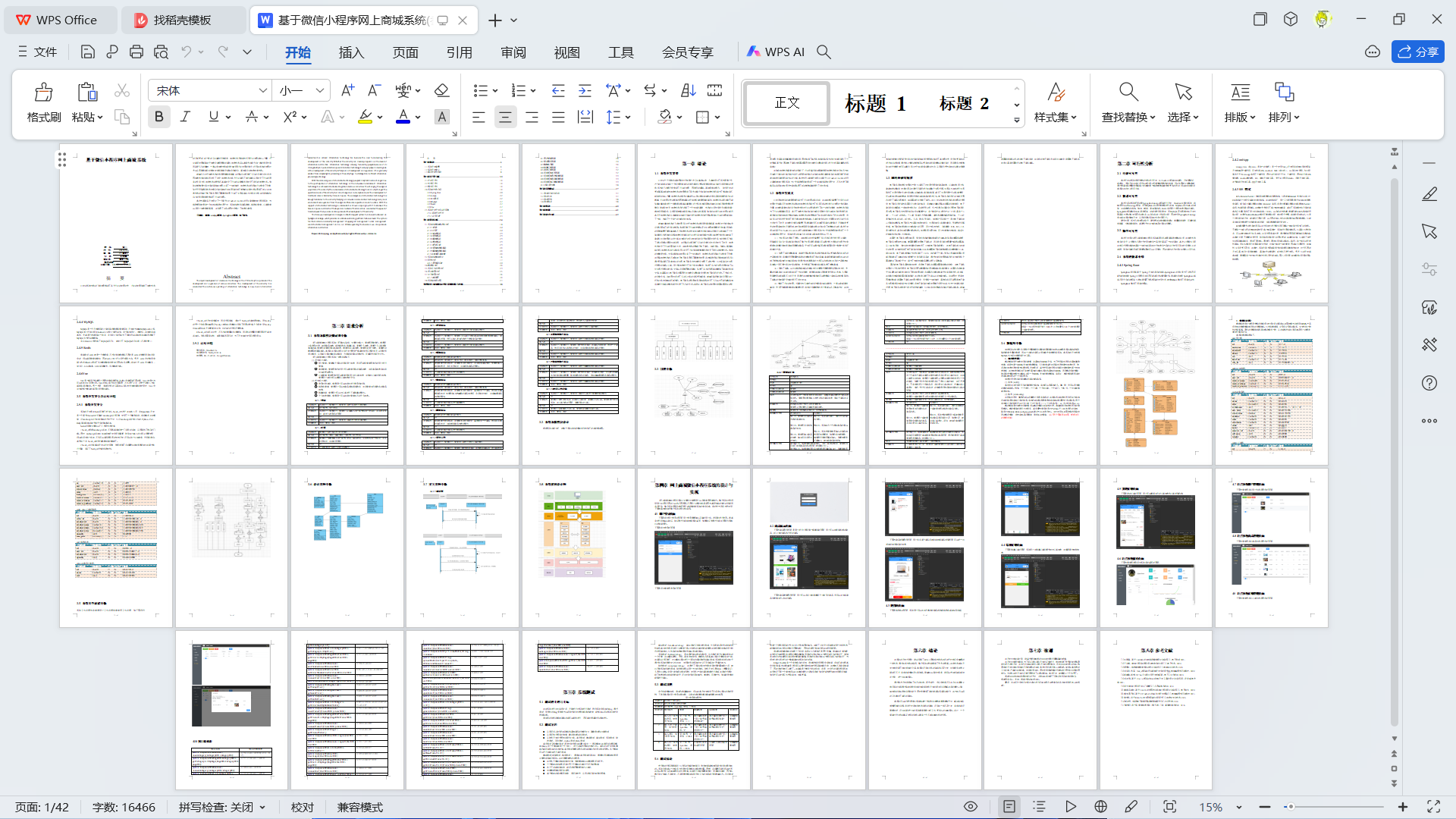
Task: Toggle bold formatting
Action: pos(158,117)
